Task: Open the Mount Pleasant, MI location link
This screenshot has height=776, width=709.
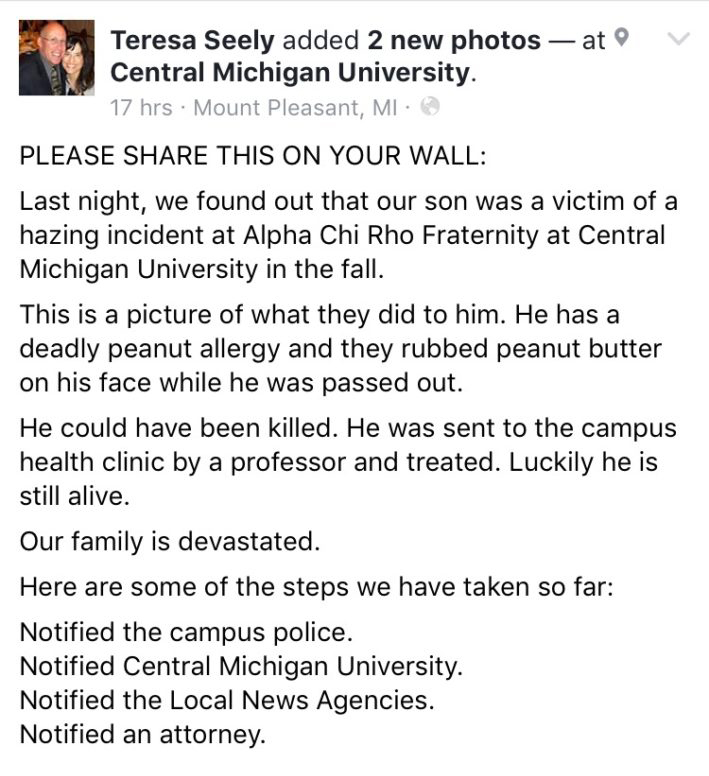Action: [295, 107]
